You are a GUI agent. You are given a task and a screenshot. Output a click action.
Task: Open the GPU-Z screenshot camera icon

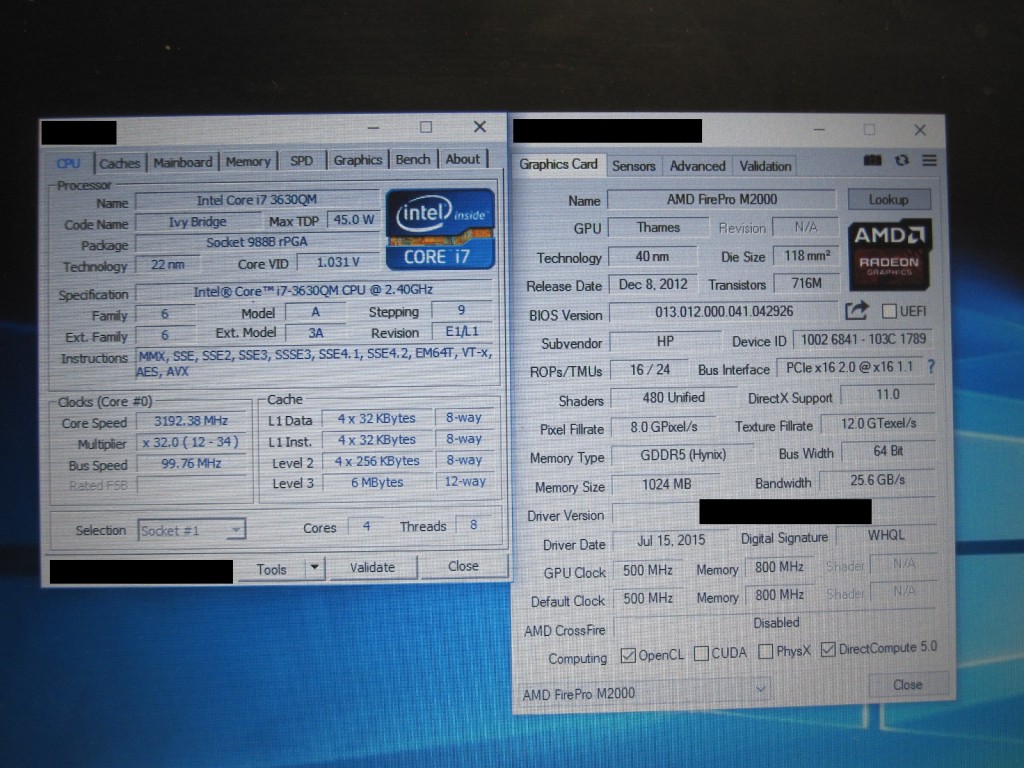pyautogui.click(x=872, y=160)
